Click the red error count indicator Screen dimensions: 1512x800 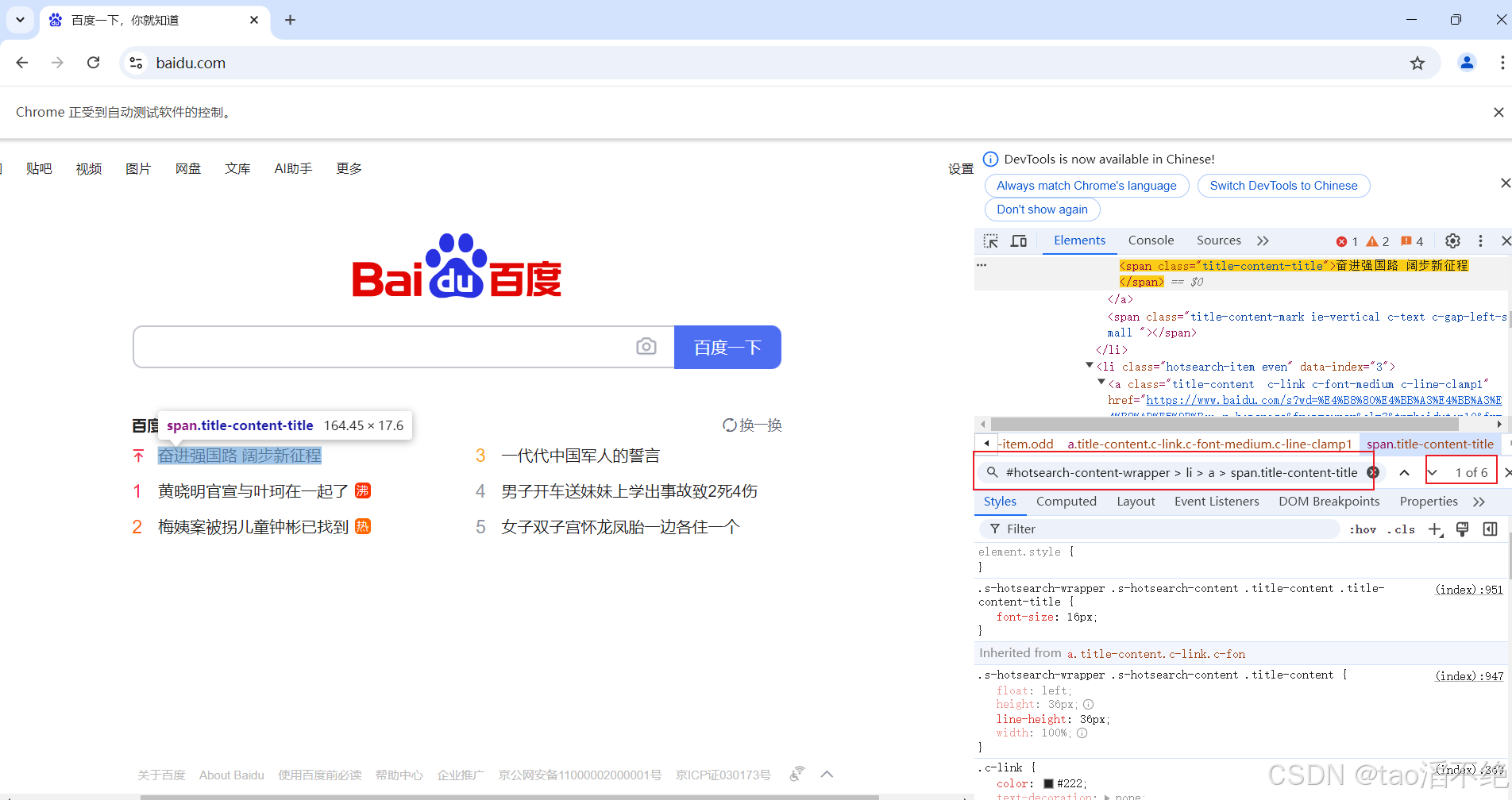pyautogui.click(x=1347, y=241)
